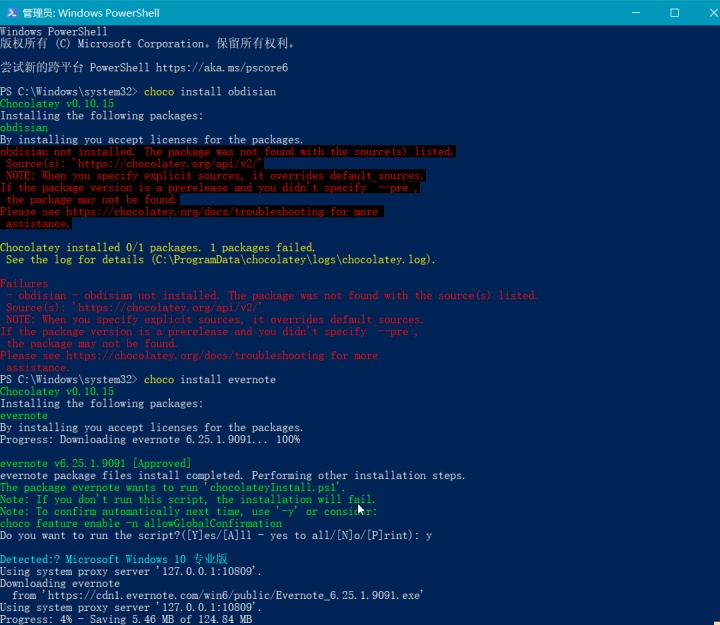Screen dimensions: 720x625
Task: Maximize the PowerShell window
Action: tap(675, 13)
